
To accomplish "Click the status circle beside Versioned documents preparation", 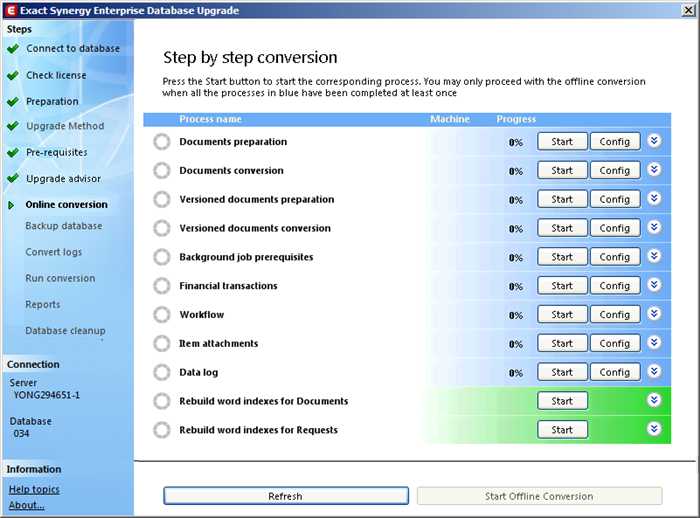I will tap(162, 200).
